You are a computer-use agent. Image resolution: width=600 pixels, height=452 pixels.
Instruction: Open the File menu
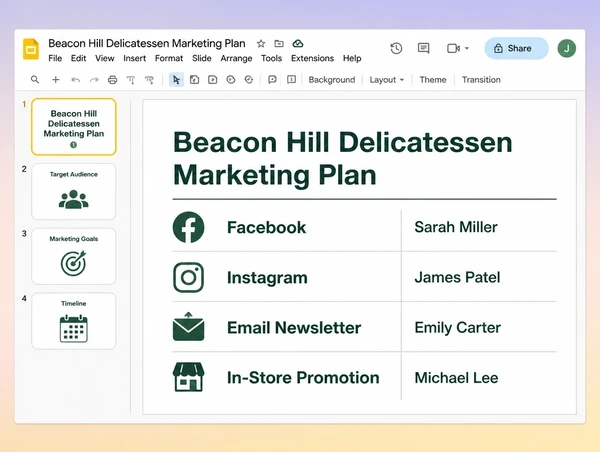(x=55, y=58)
